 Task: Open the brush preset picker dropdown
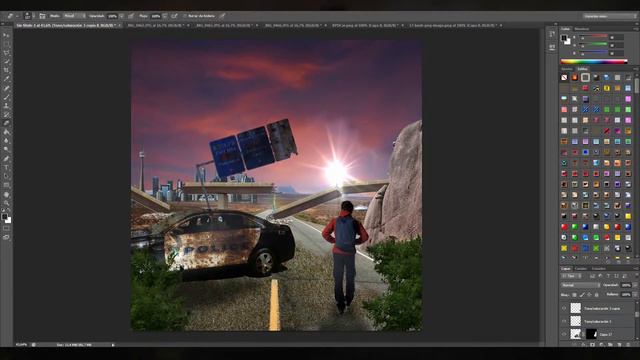point(33,16)
